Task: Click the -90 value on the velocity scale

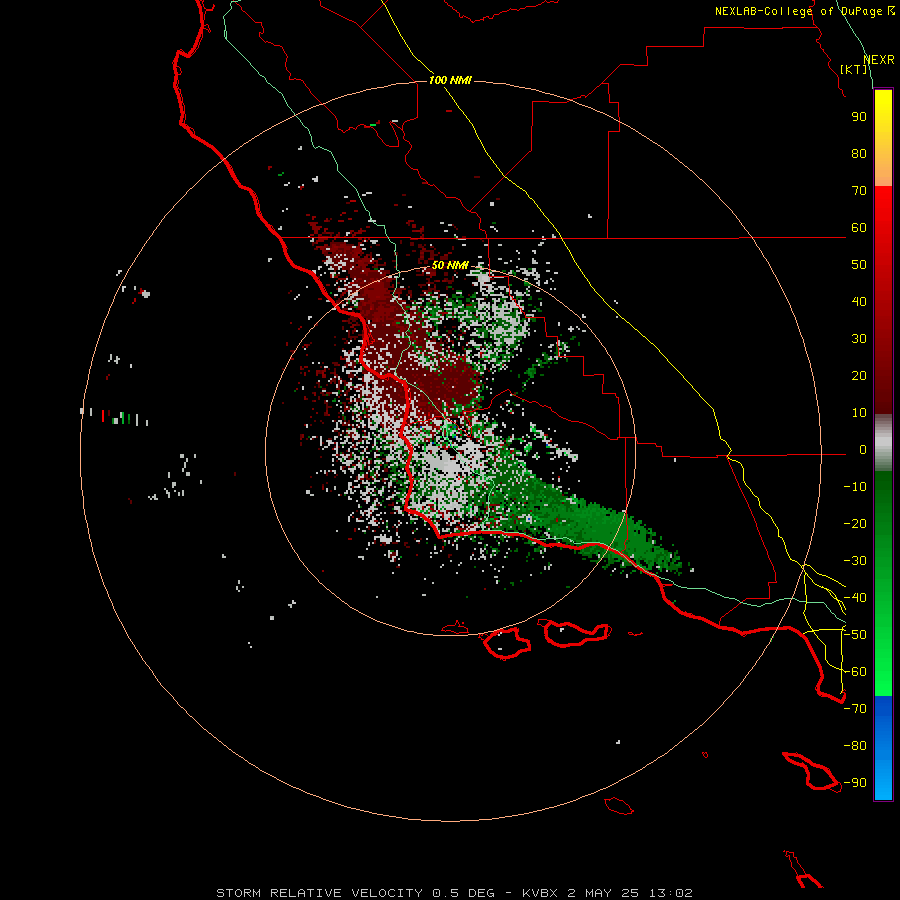Action: click(x=855, y=783)
